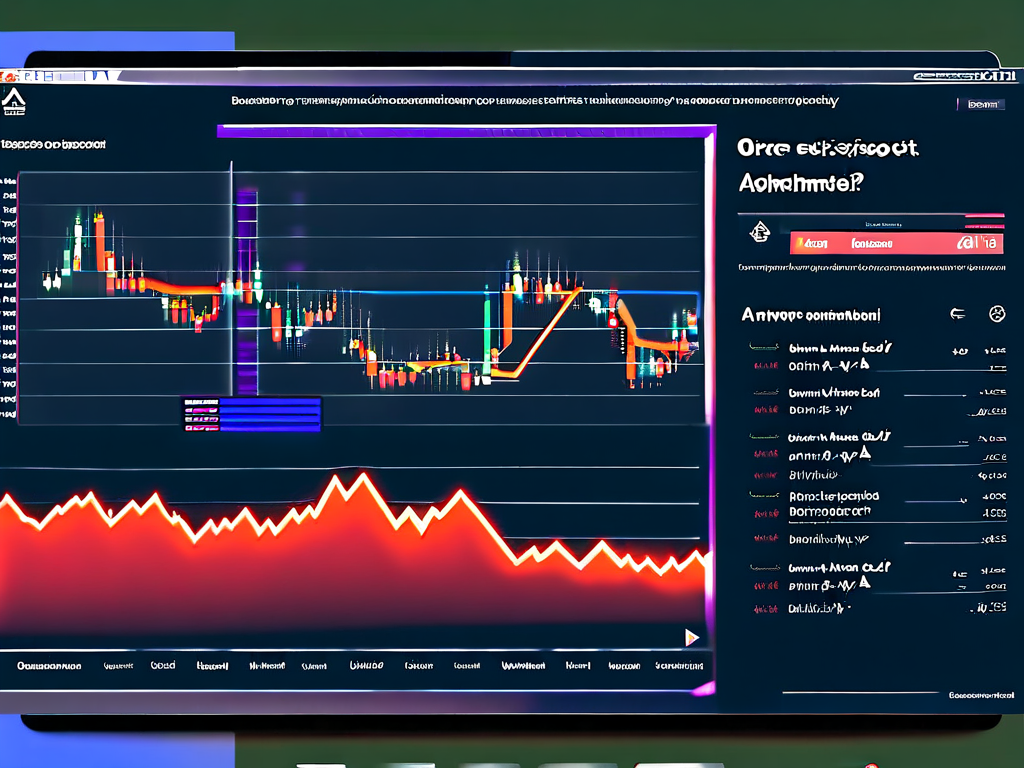Screen dimensions: 1024x768
Task: Click the back arrow icon in watchlist header
Action: click(957, 314)
